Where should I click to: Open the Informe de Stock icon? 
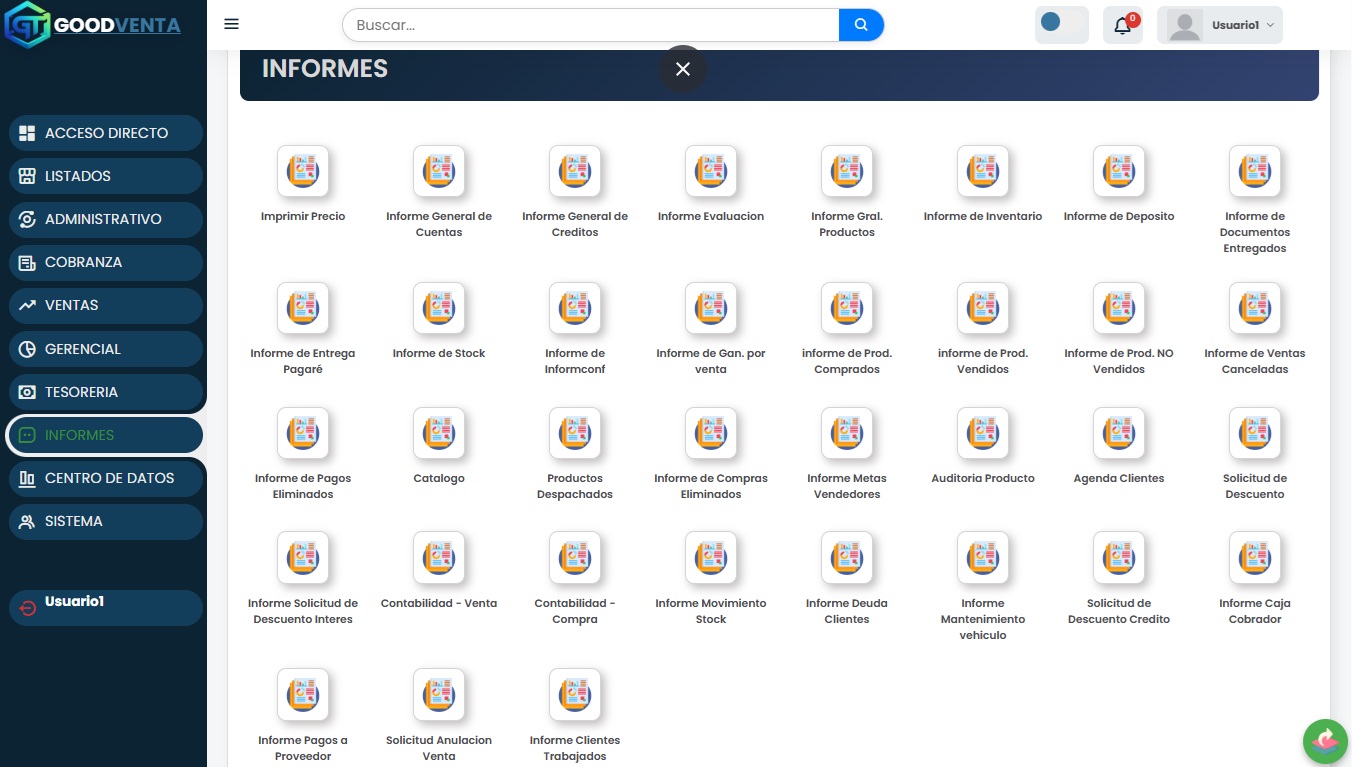click(x=439, y=308)
